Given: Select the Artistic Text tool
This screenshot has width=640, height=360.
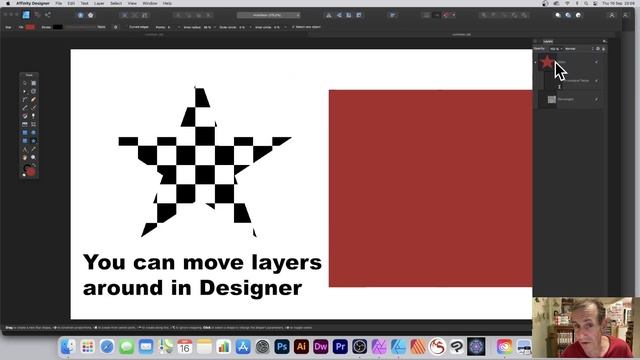Looking at the screenshot, I should click(24, 149).
